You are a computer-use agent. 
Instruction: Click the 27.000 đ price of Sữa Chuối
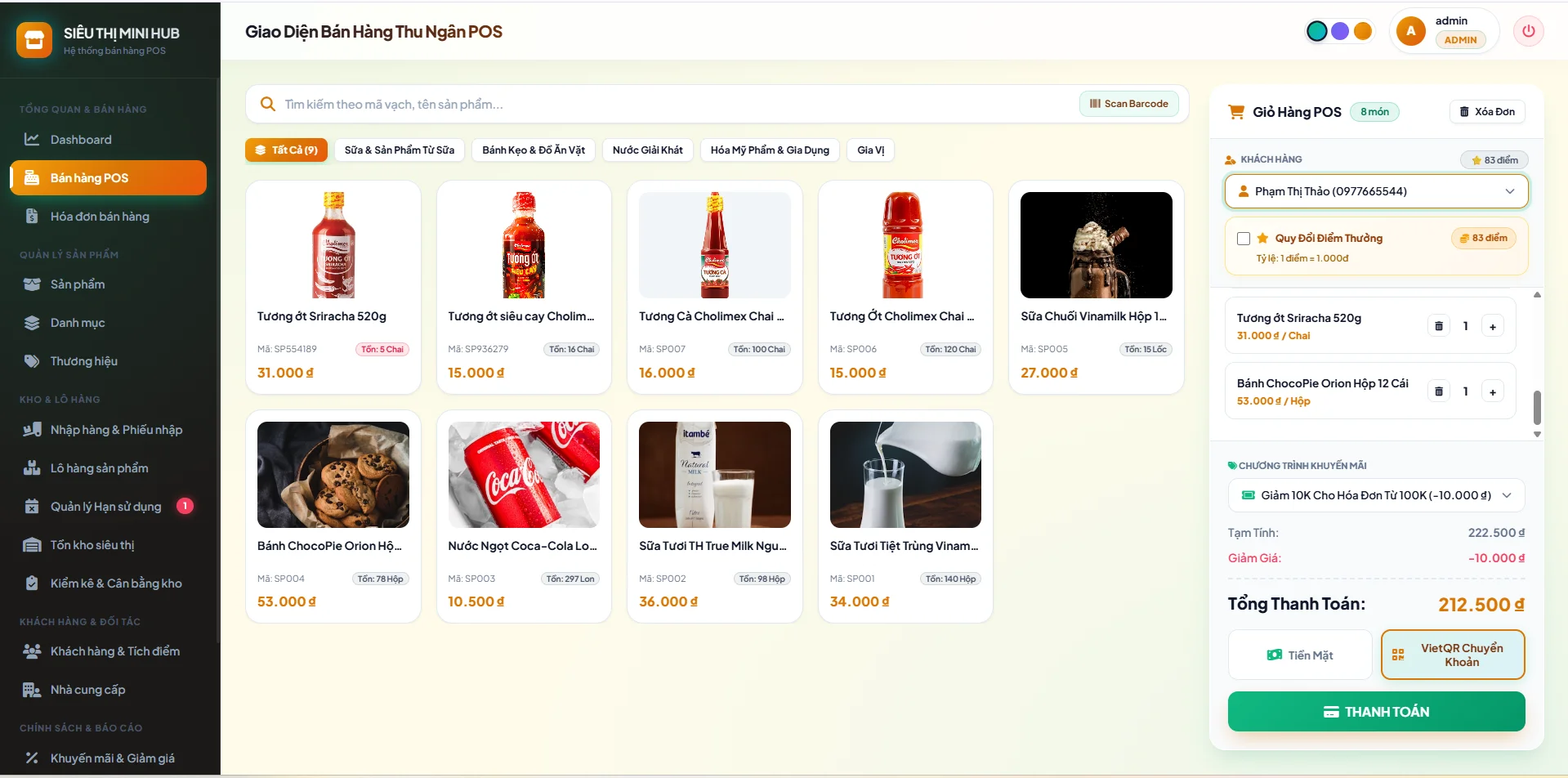click(1049, 373)
